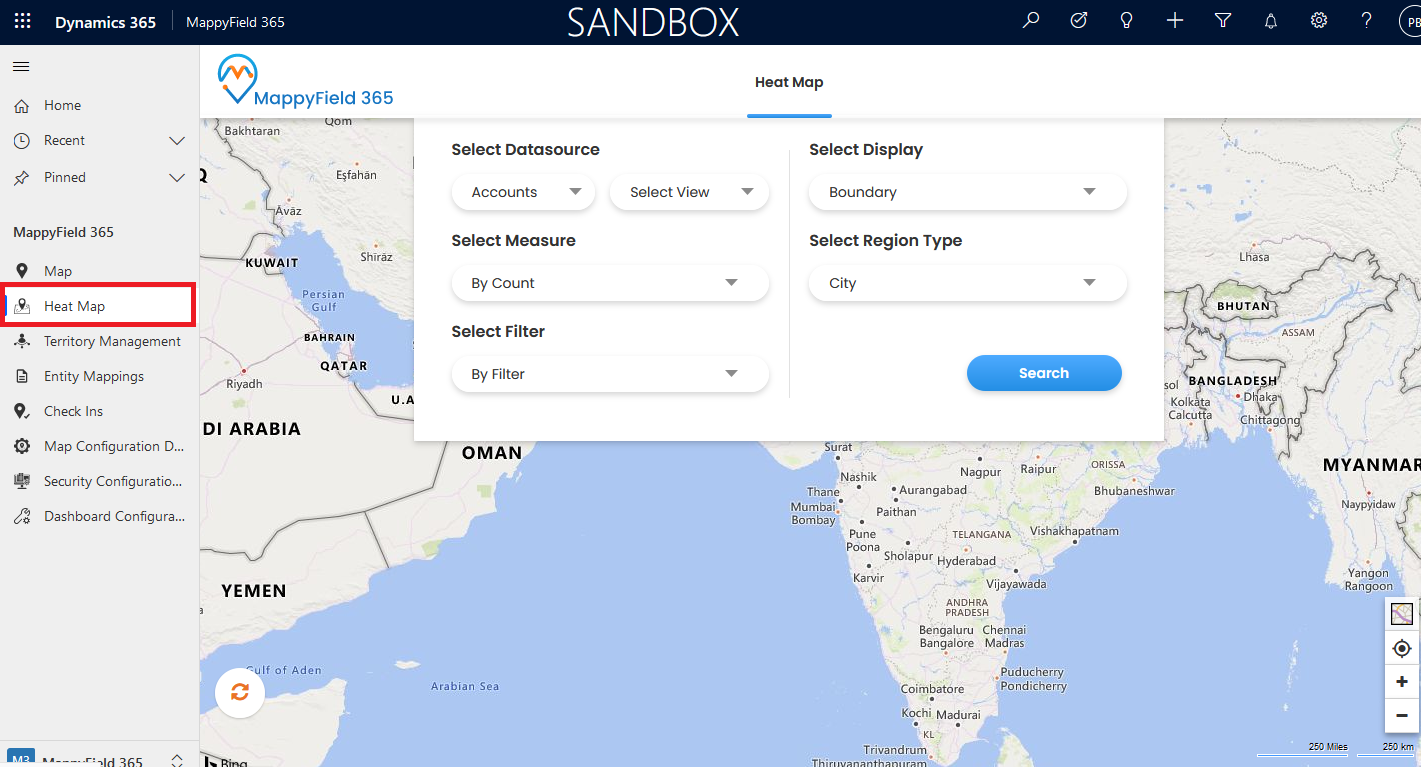1421x767 pixels.
Task: Click the Map pin icon in sidebar
Action: (x=21, y=271)
